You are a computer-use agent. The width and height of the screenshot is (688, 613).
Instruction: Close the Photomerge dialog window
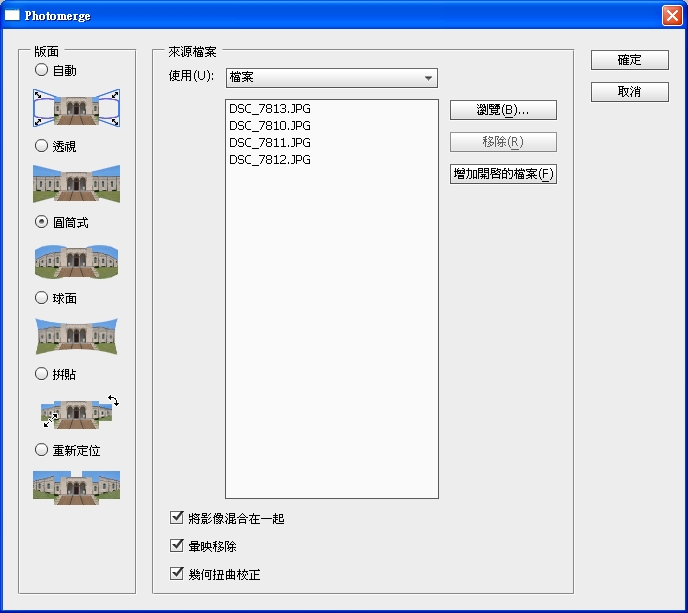[x=672, y=16]
